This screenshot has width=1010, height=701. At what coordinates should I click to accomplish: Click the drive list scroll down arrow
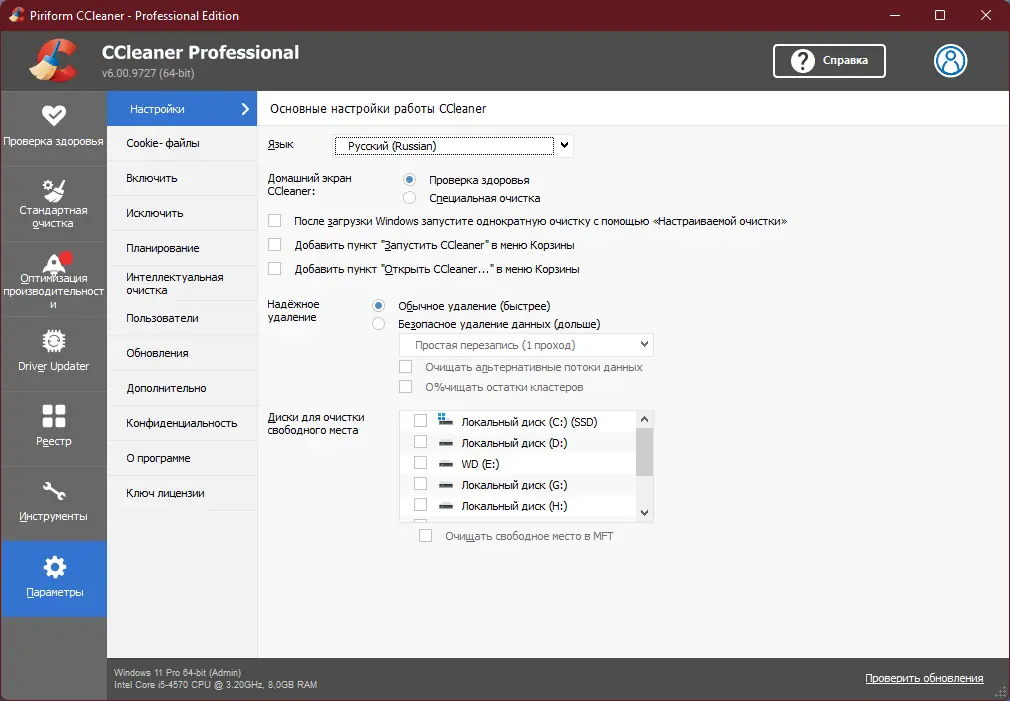(644, 513)
